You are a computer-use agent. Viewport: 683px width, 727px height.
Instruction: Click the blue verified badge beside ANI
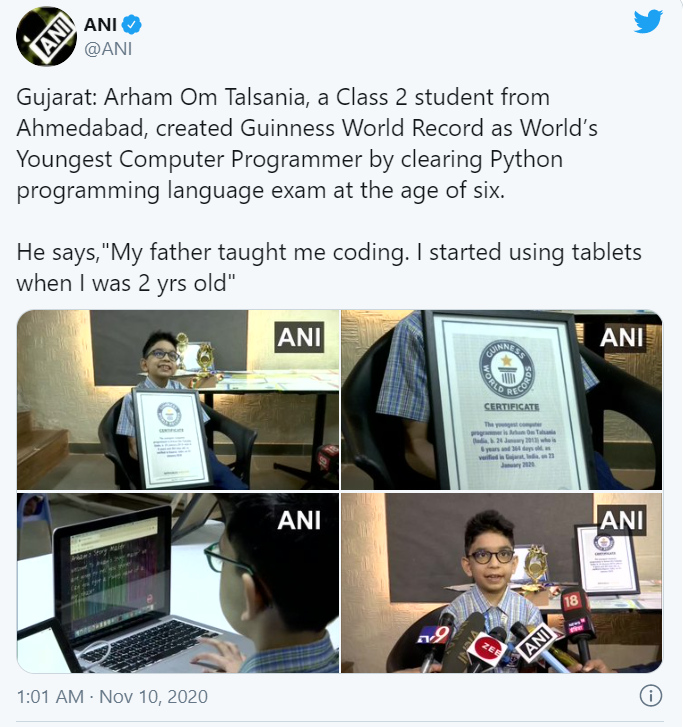click(x=132, y=25)
